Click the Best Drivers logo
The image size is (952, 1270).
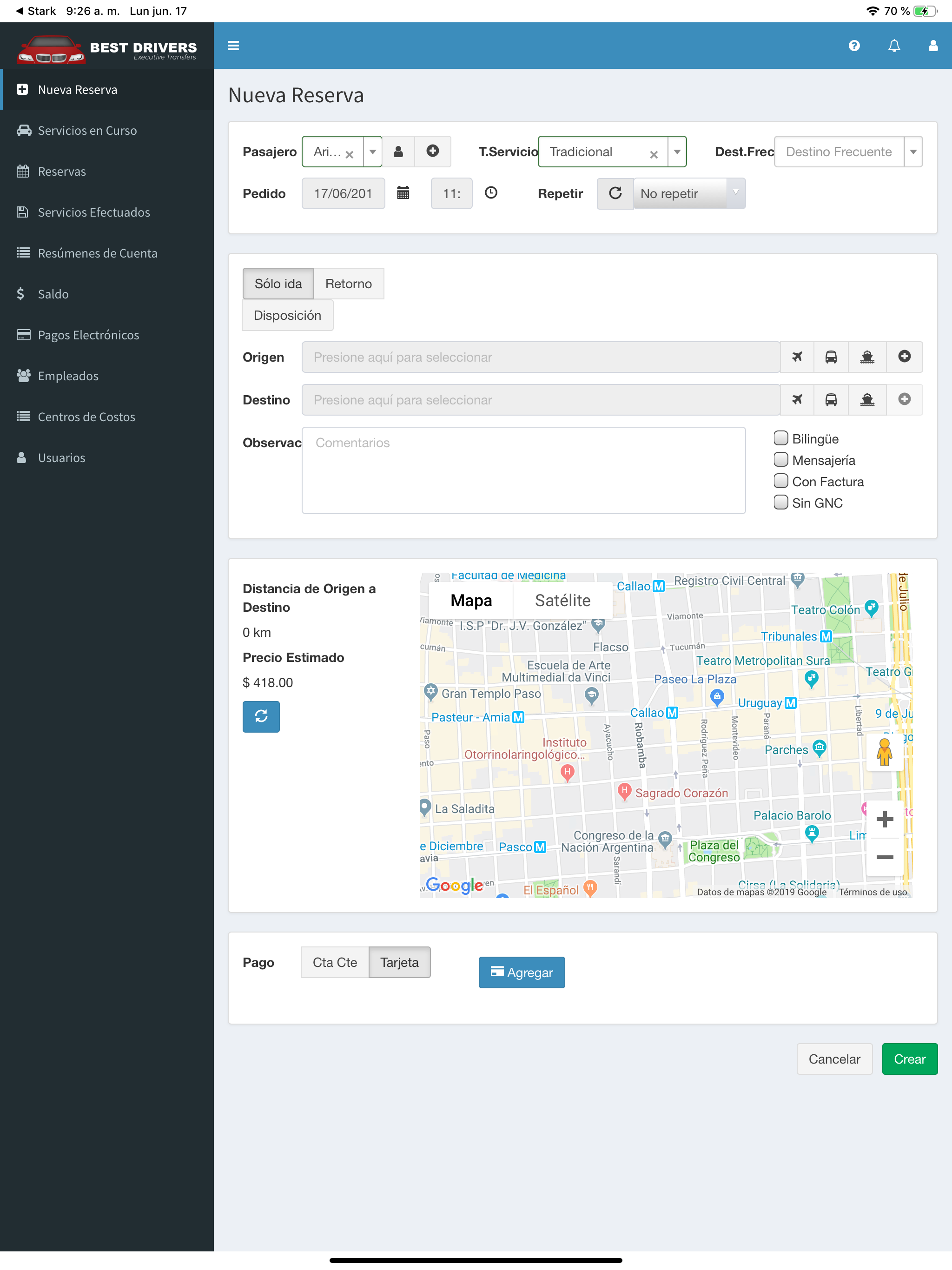tap(107, 49)
